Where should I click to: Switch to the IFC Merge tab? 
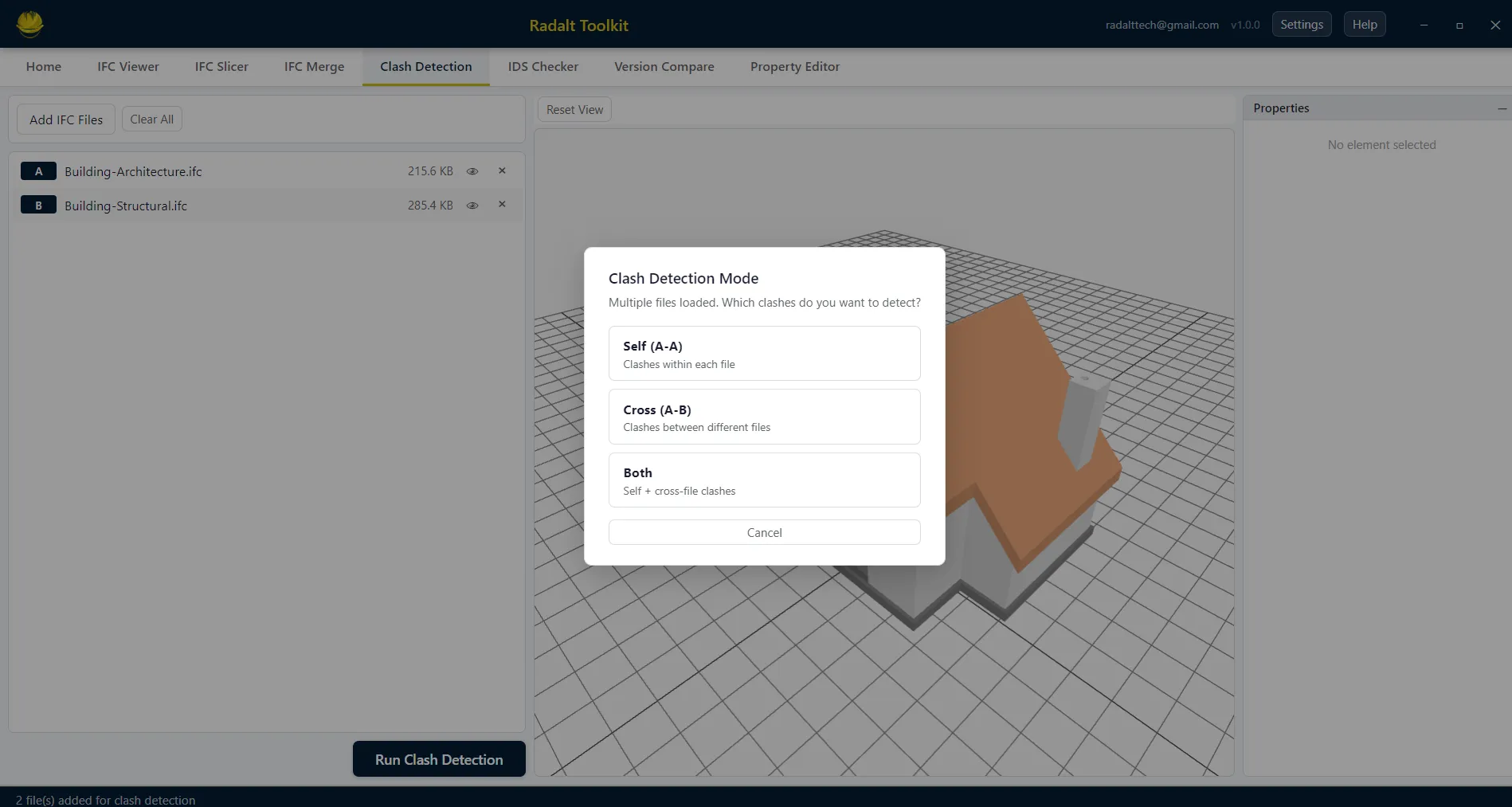313,66
